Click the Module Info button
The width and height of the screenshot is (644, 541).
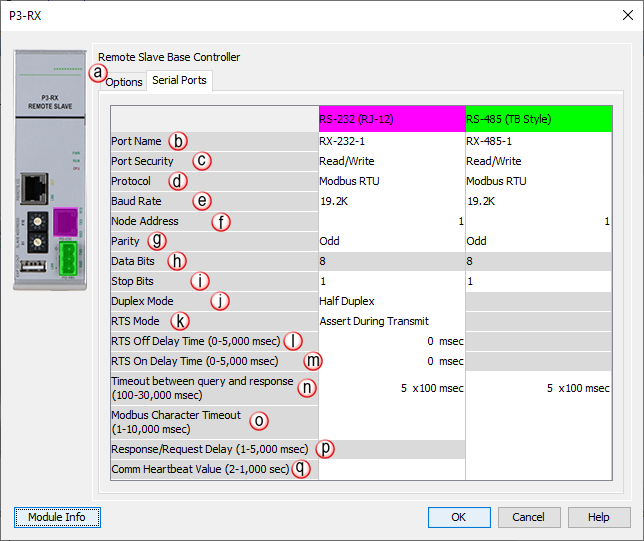pos(56,517)
